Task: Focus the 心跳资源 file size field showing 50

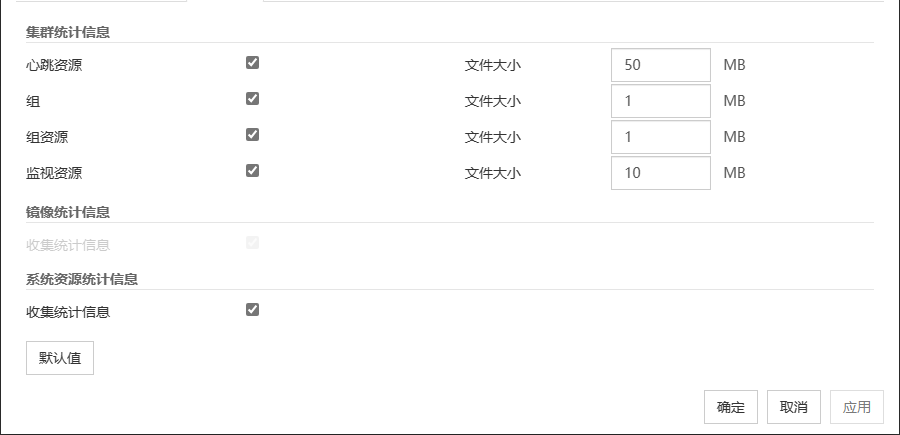Action: pos(660,65)
